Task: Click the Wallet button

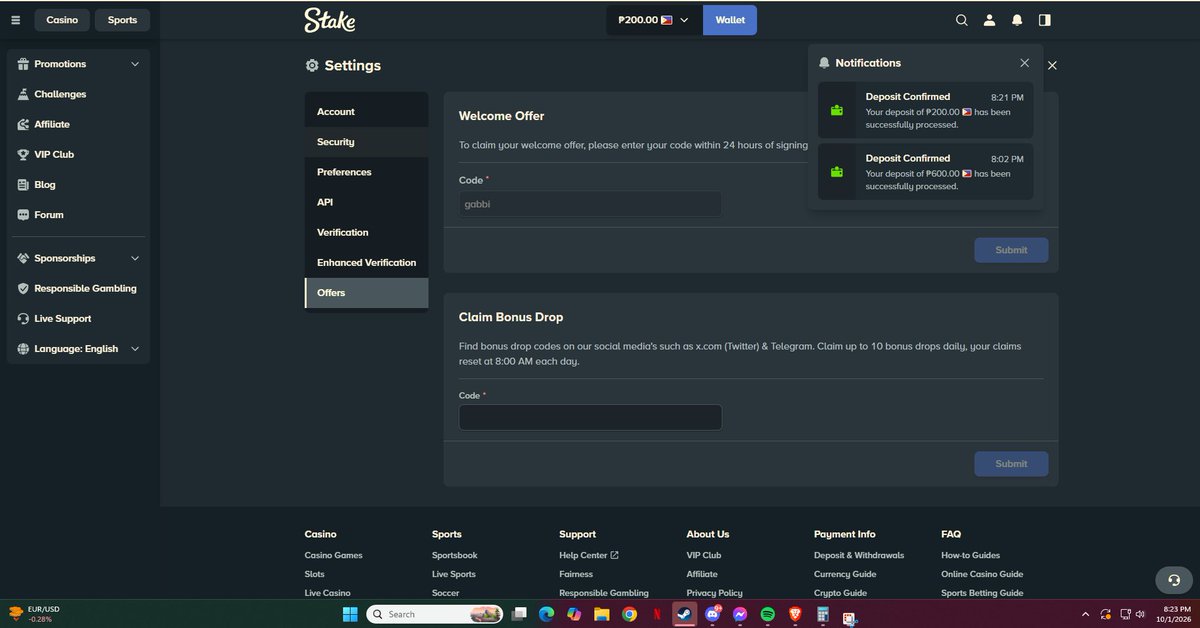Action: 730,20
